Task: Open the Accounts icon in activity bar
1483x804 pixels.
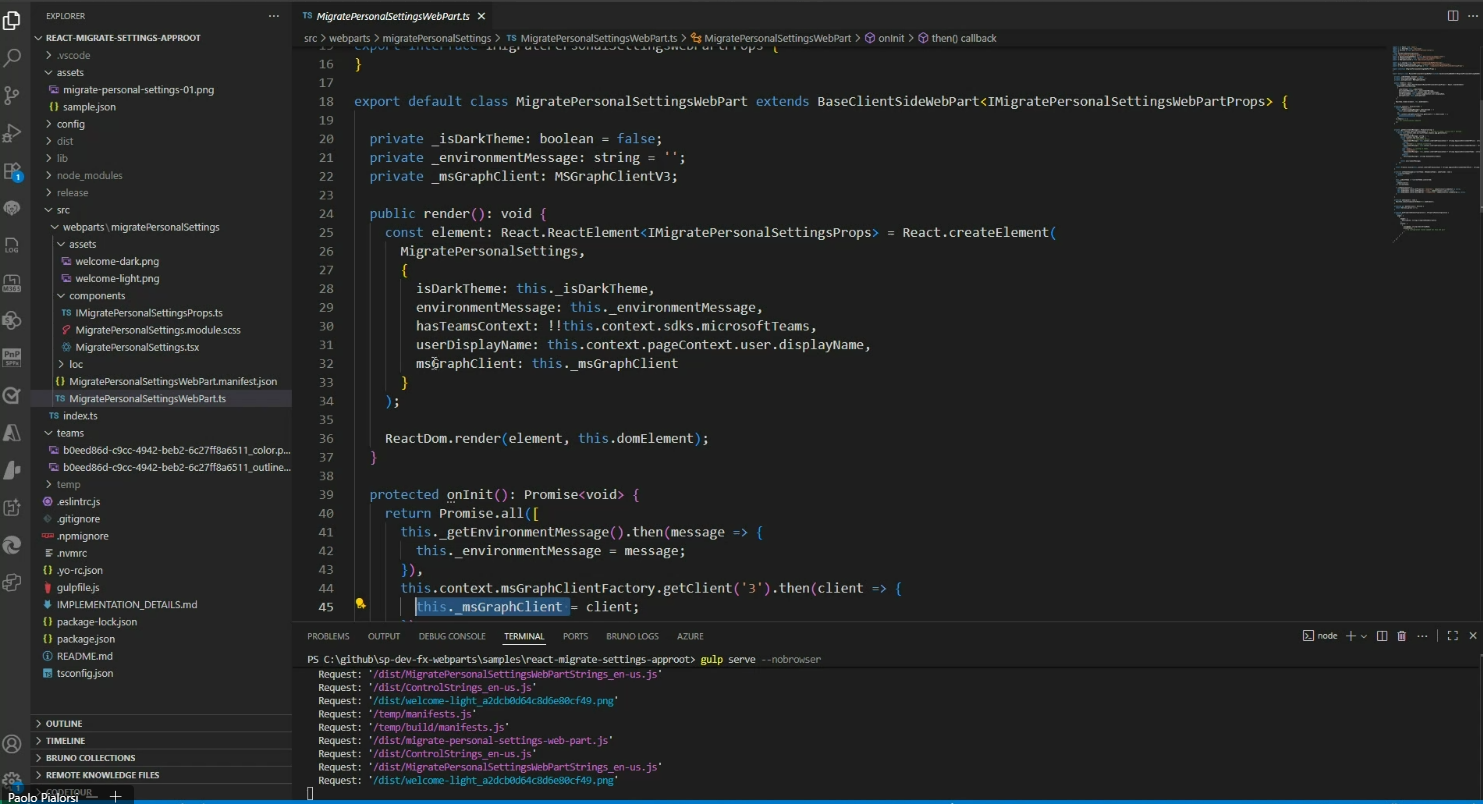Action: (x=13, y=744)
